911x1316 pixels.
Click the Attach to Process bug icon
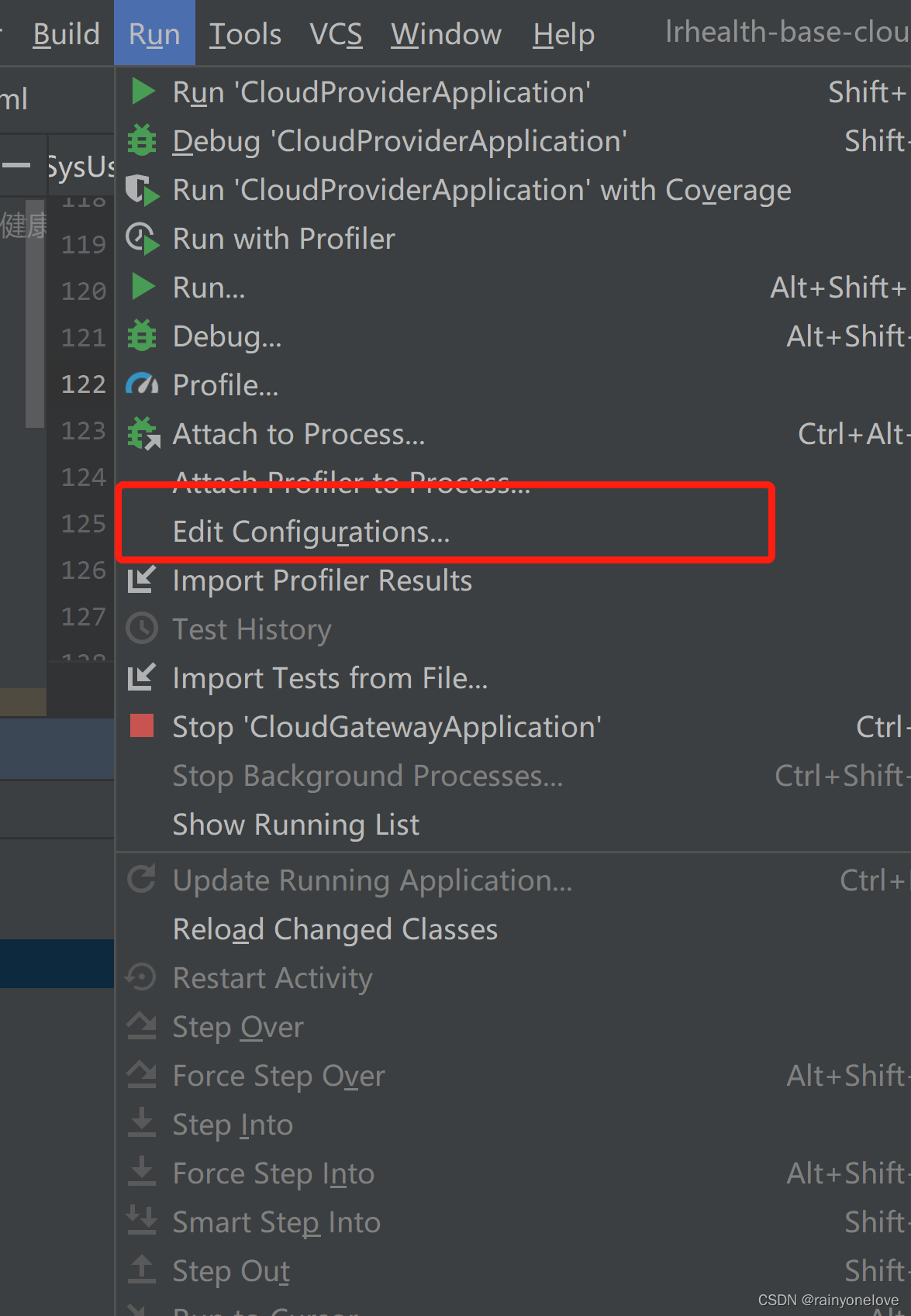point(143,434)
